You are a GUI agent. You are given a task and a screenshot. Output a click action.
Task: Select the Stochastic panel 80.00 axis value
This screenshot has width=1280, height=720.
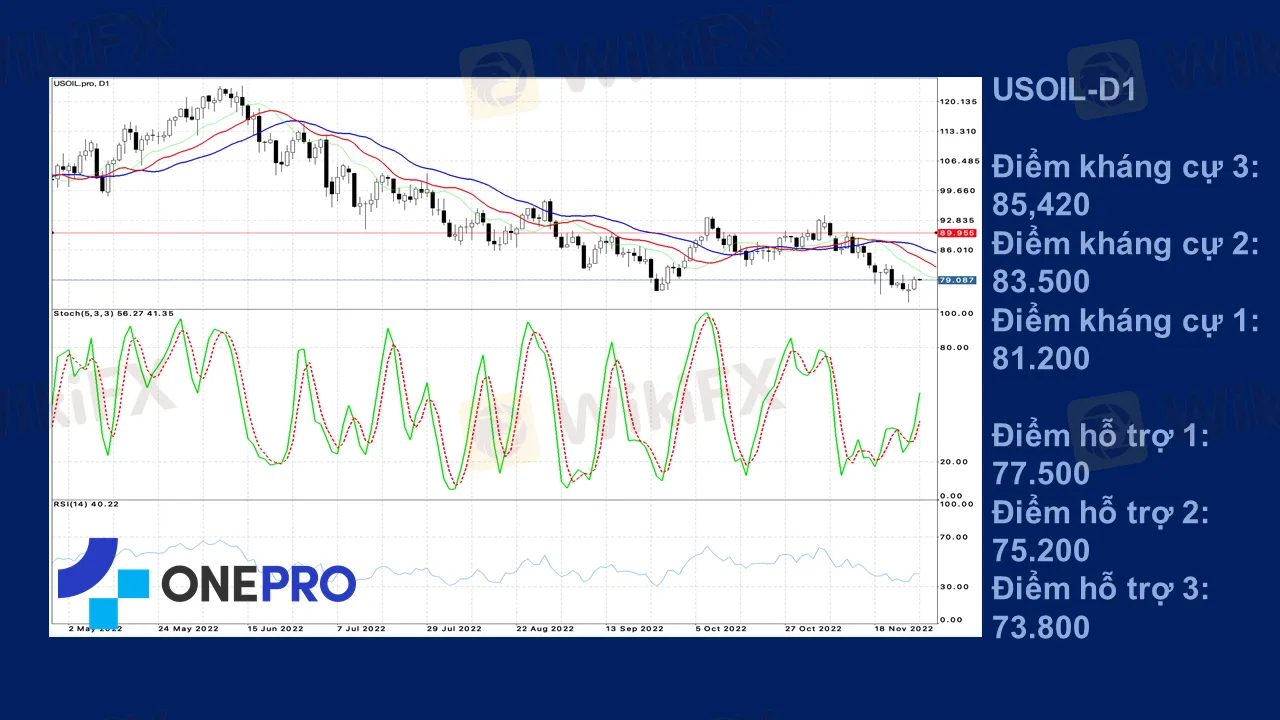pyautogui.click(x=954, y=347)
